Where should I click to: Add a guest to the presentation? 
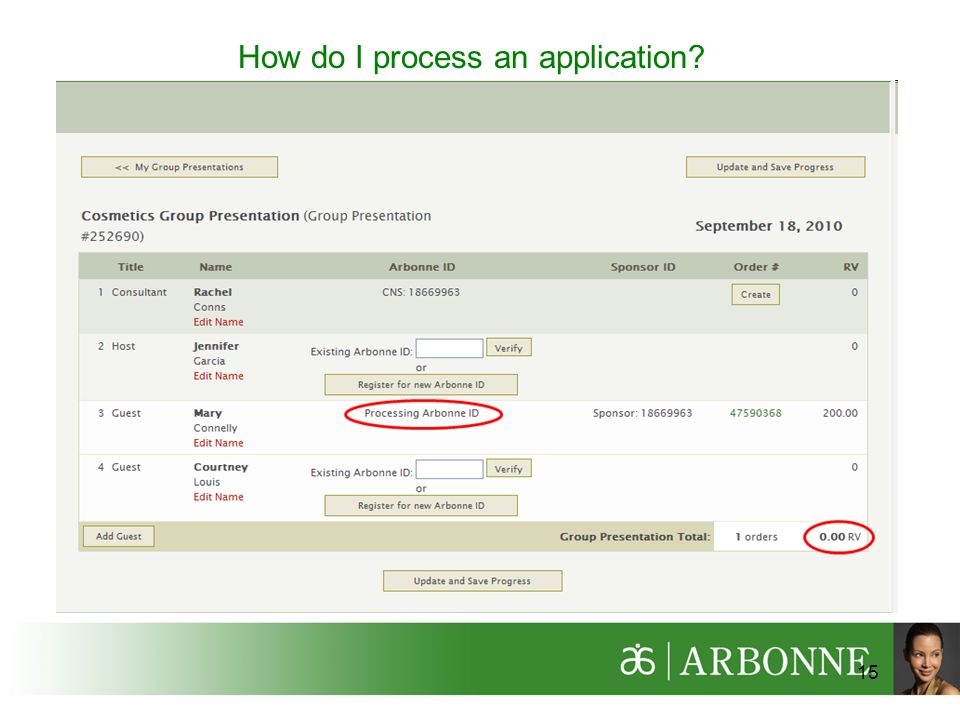tap(119, 536)
